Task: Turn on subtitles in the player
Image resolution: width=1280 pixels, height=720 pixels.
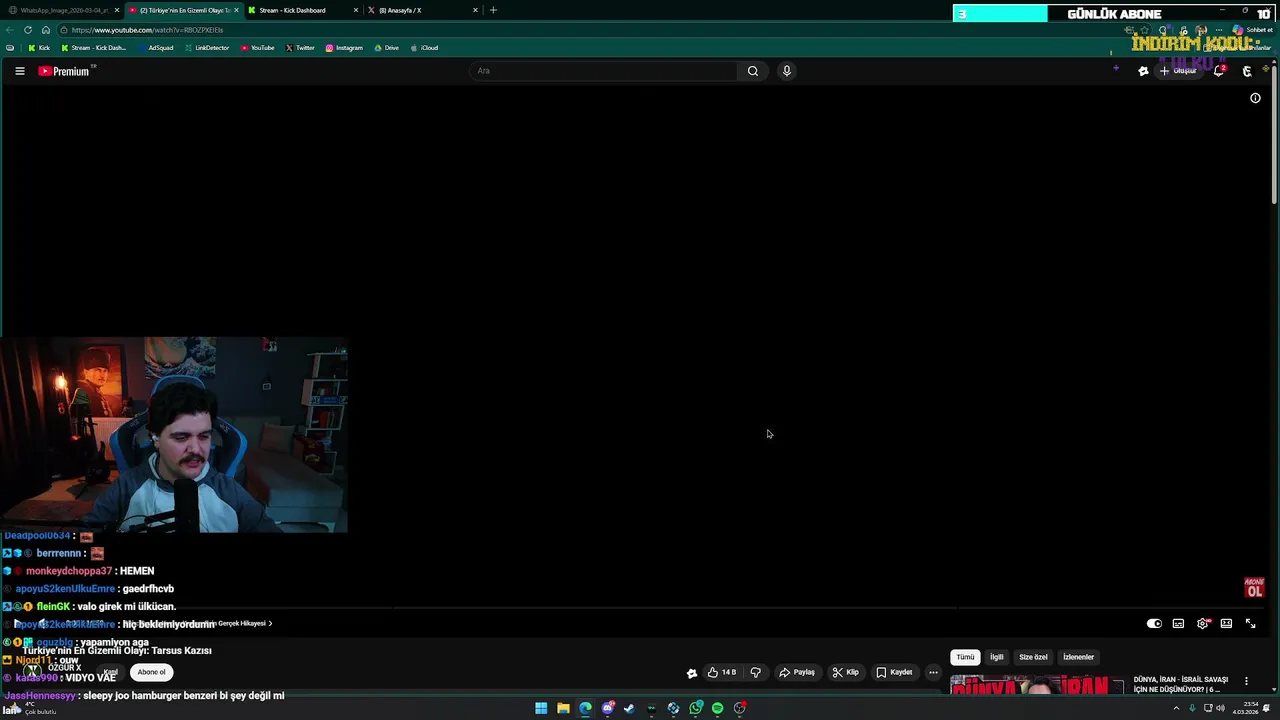Action: pos(1178,623)
